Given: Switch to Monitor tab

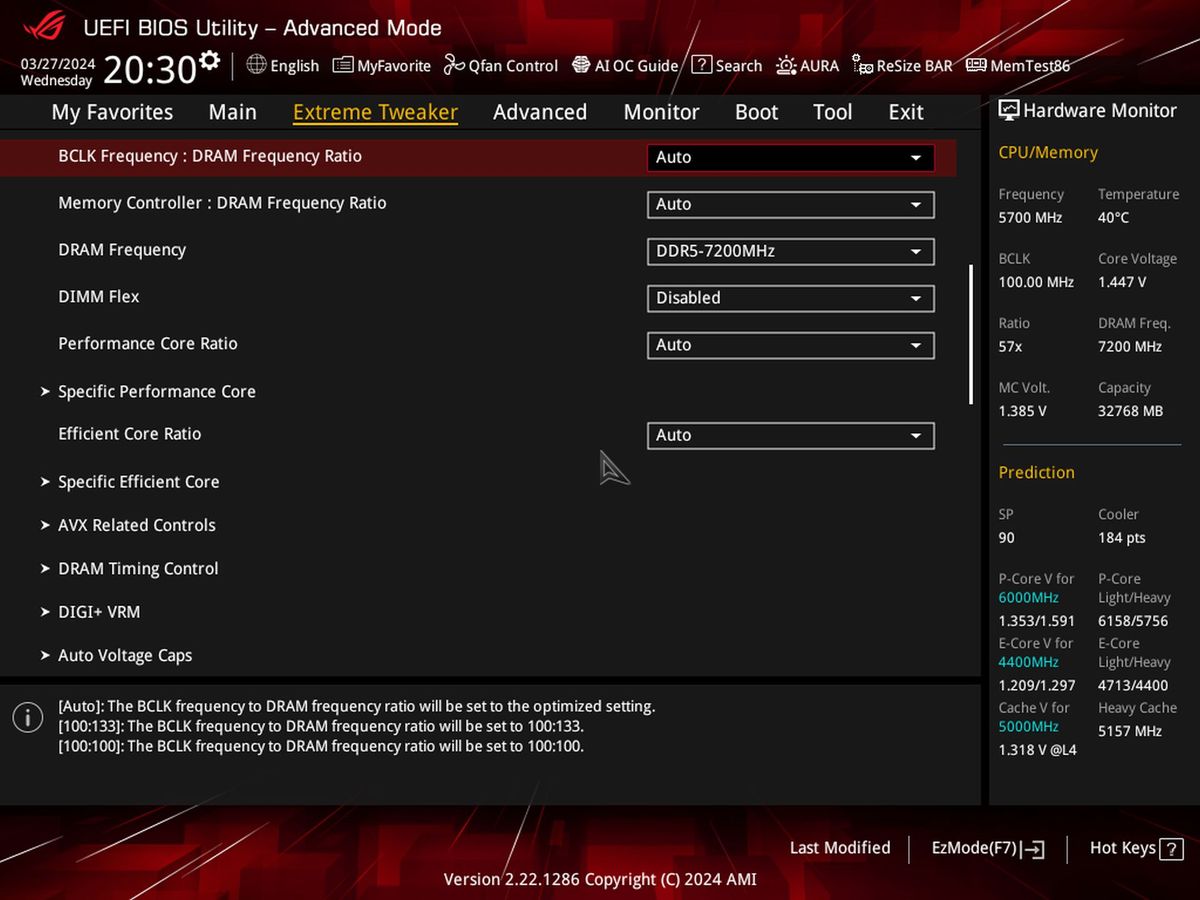Looking at the screenshot, I should [661, 112].
